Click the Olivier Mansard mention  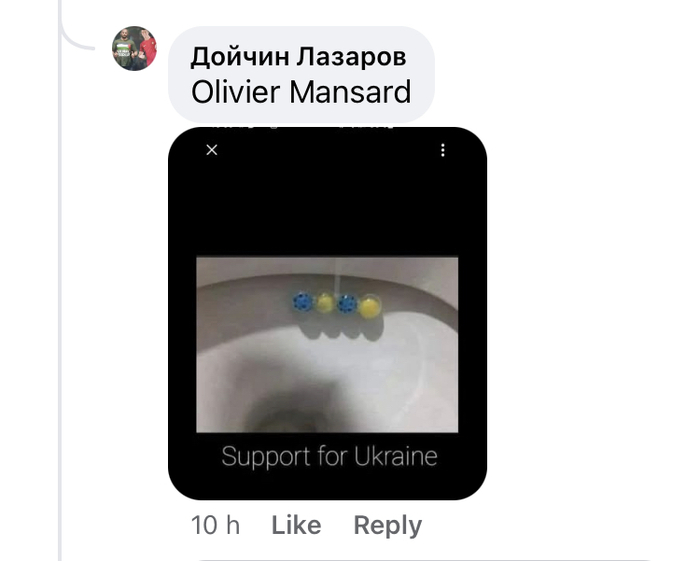tap(301, 92)
